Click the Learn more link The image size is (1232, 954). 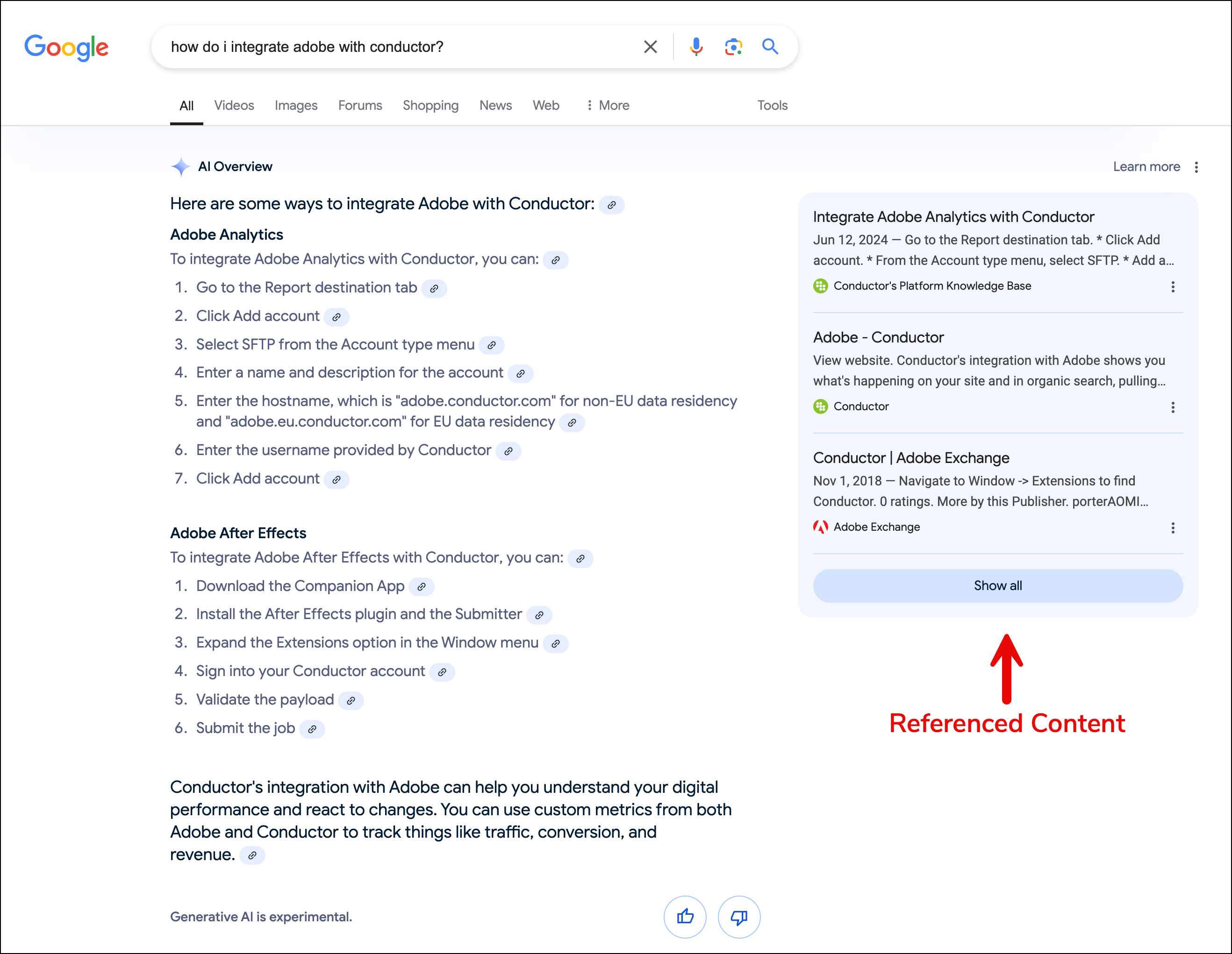(x=1146, y=166)
